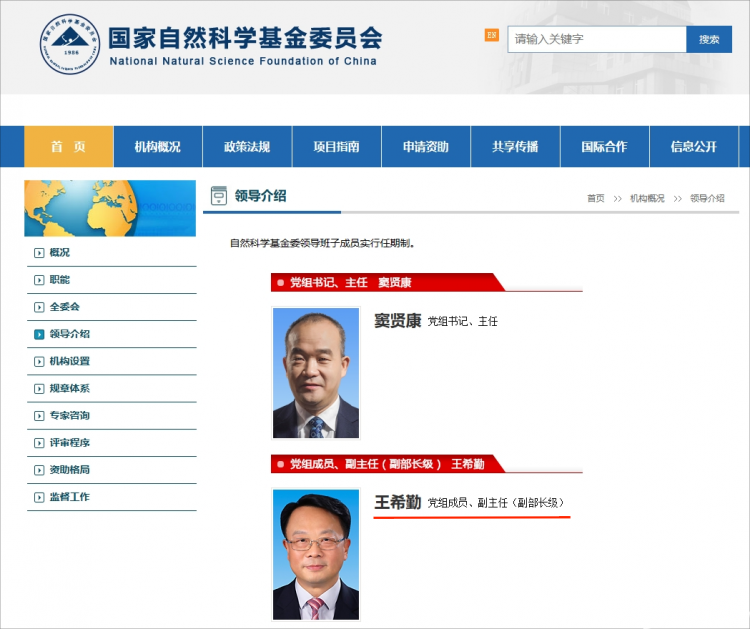Click the arrow icon beside 资助格局

39,470
